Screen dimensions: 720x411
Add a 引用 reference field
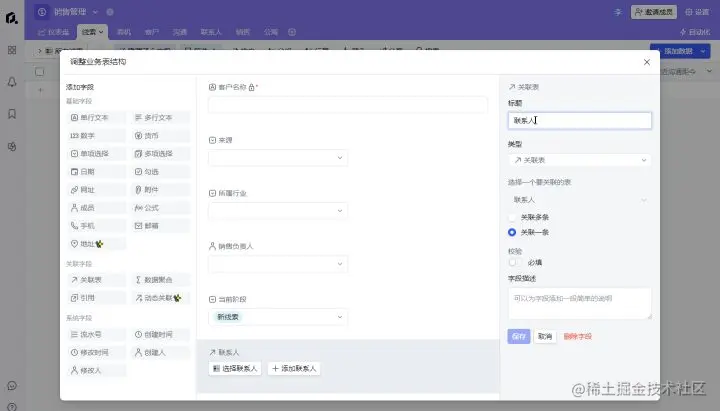96,298
